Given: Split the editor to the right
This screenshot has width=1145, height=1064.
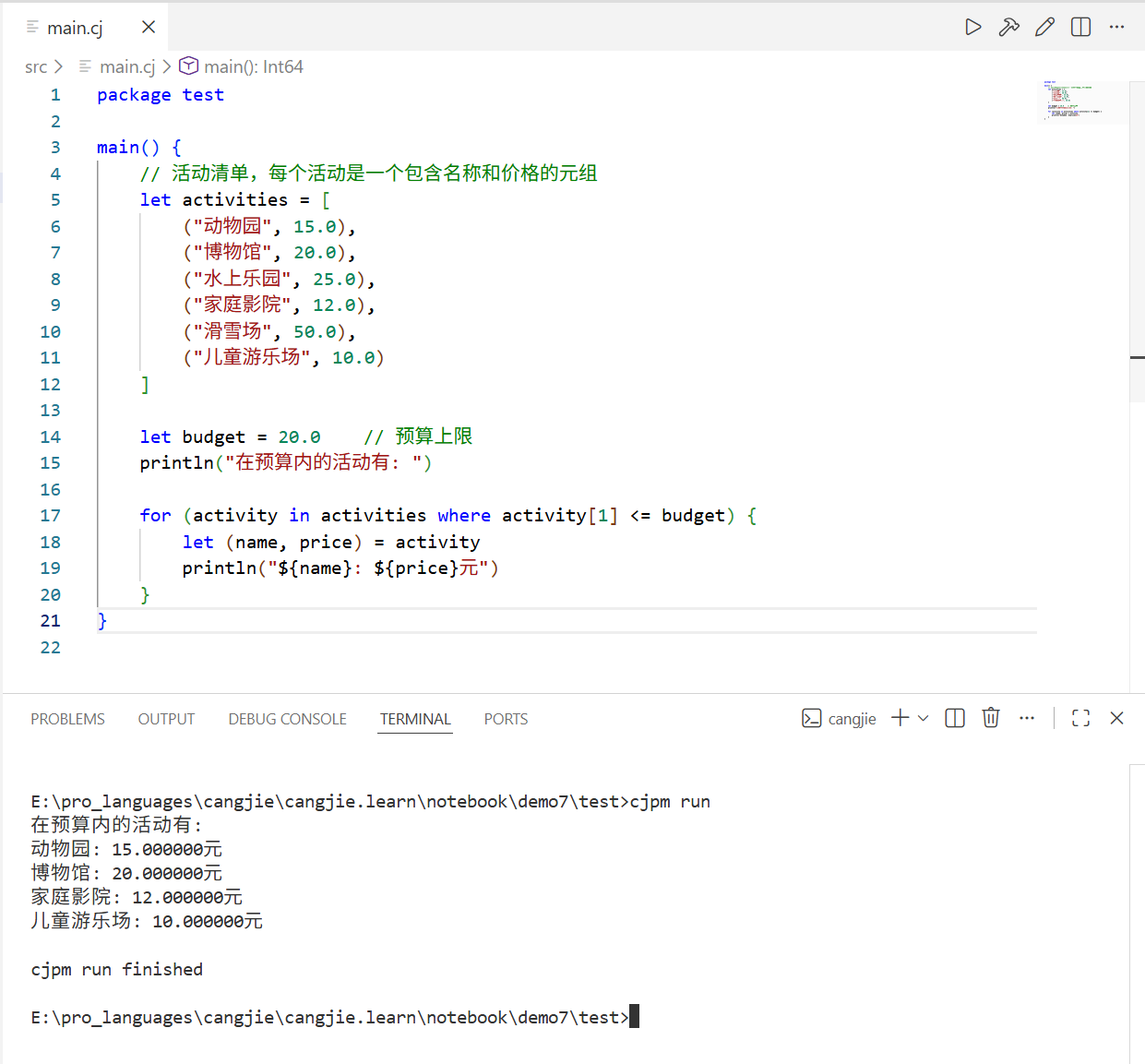Looking at the screenshot, I should pyautogui.click(x=1080, y=27).
